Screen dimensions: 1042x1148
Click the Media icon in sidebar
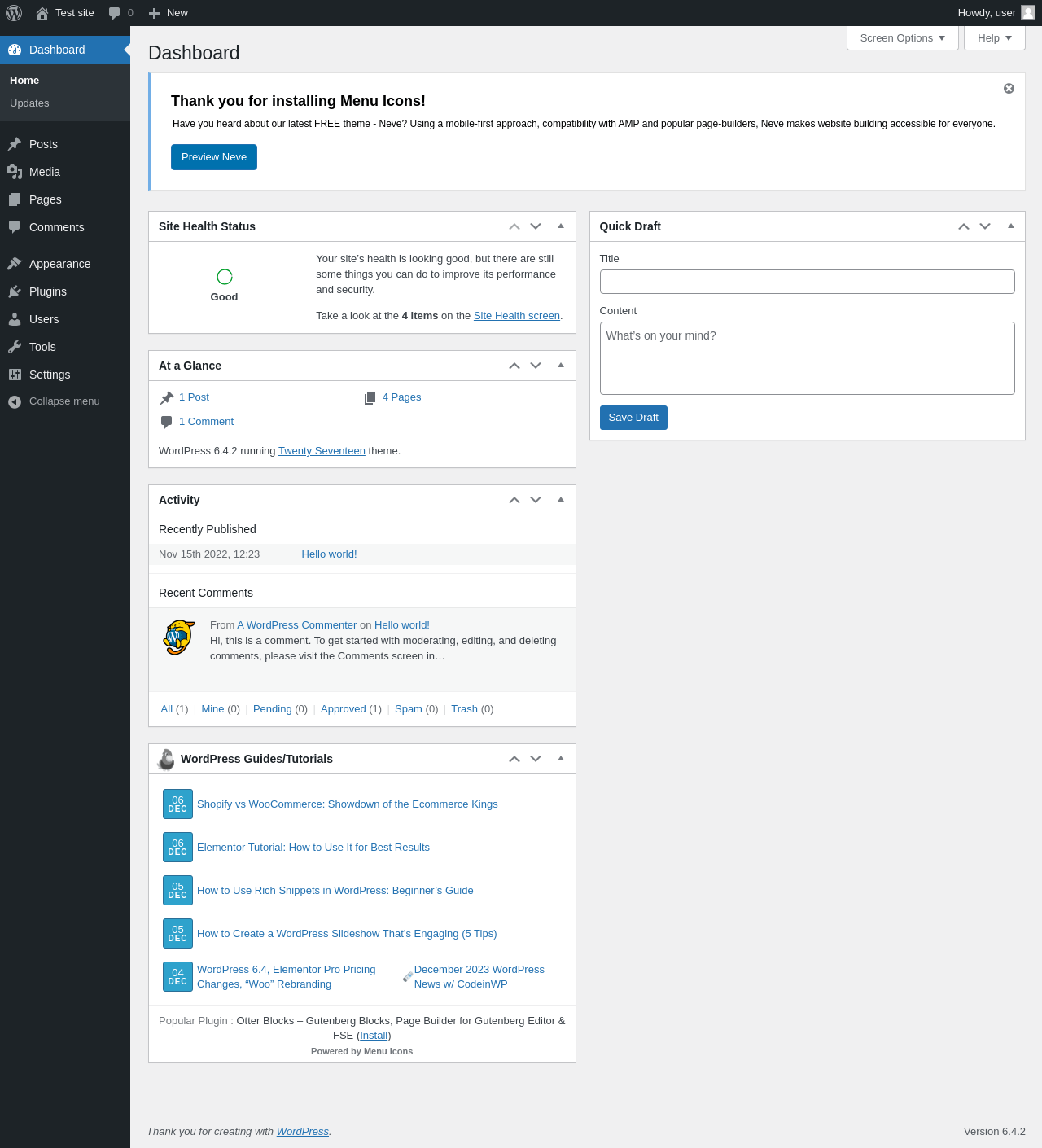click(x=15, y=172)
